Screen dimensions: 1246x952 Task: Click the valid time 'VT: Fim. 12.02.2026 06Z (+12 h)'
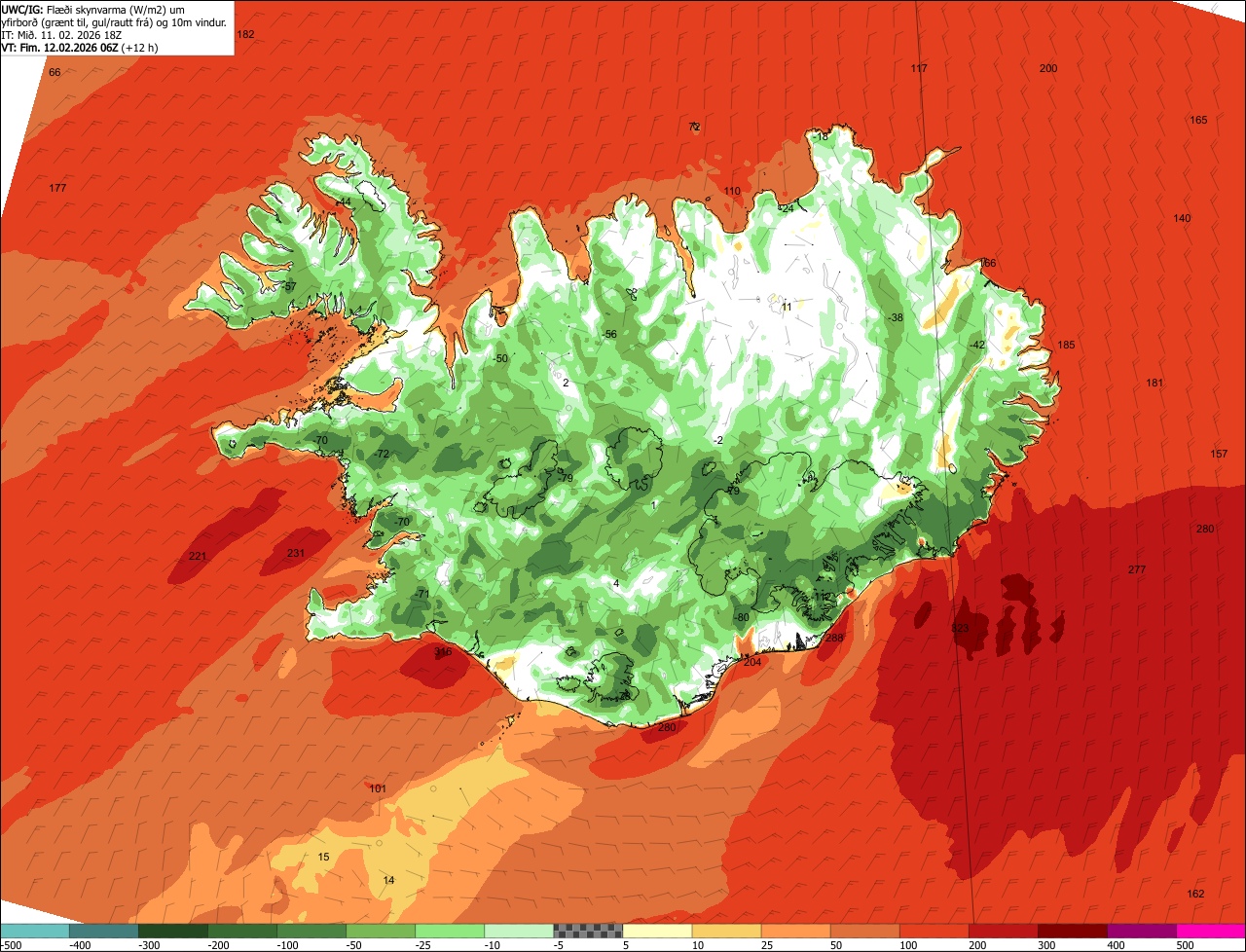point(80,47)
